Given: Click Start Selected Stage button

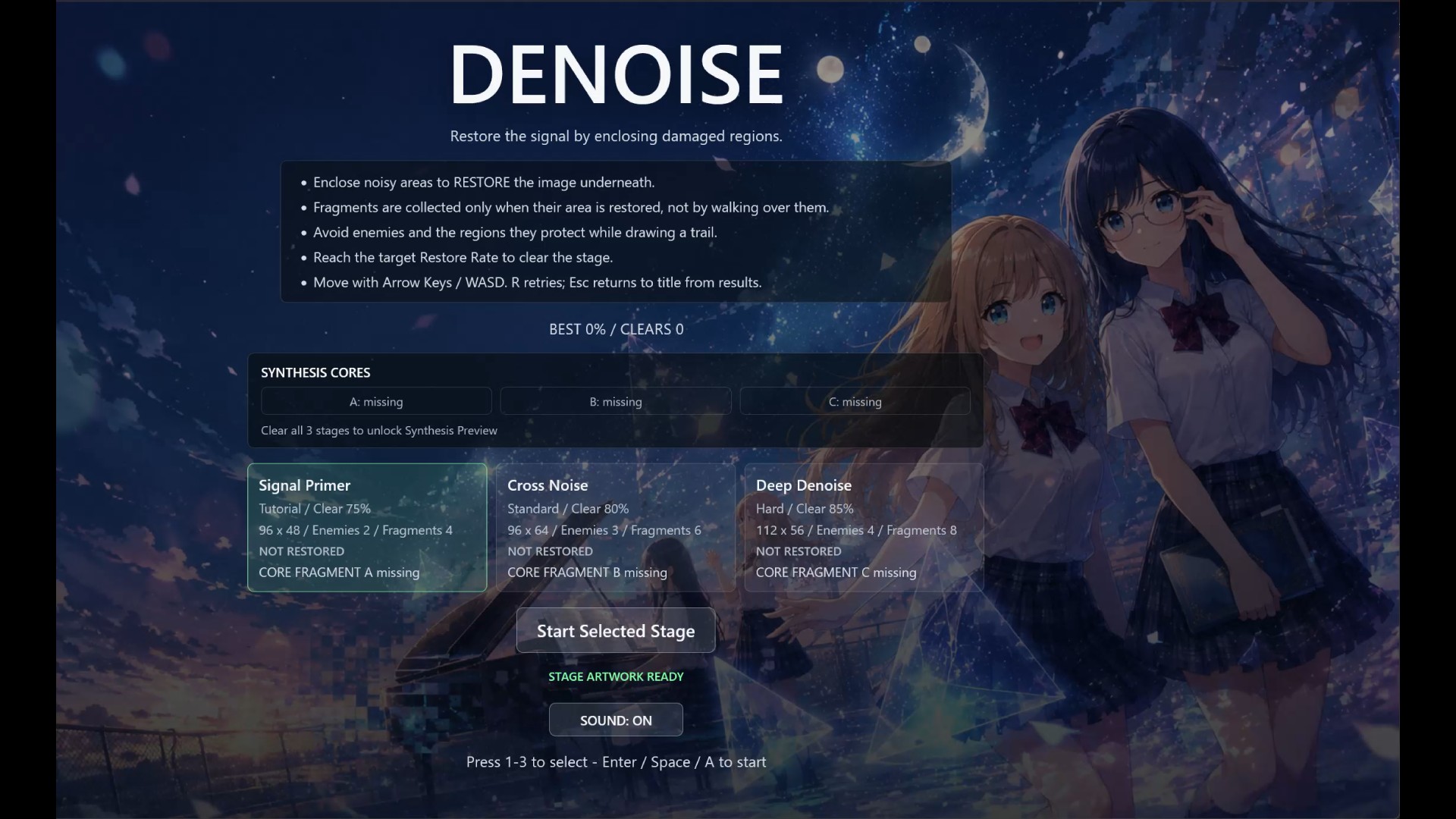Looking at the screenshot, I should 616,630.
